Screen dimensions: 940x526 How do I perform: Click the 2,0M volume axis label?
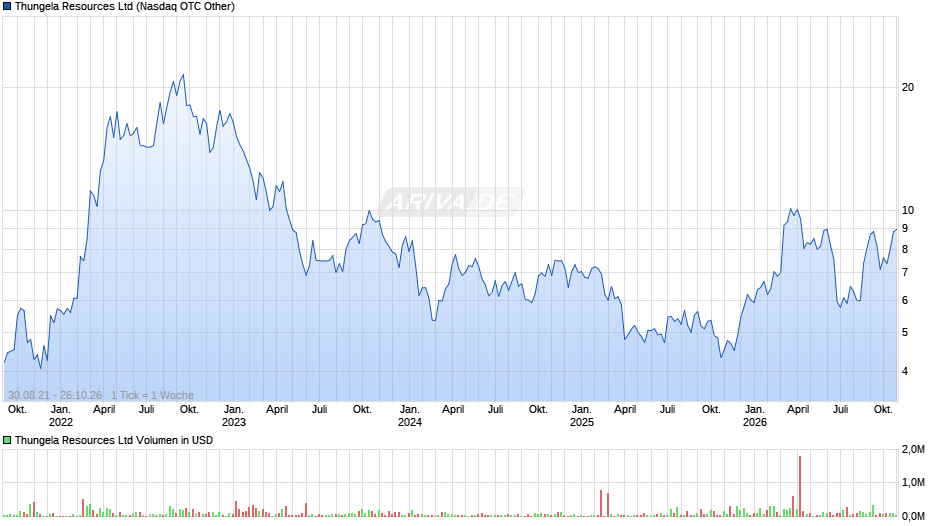[x=913, y=450]
